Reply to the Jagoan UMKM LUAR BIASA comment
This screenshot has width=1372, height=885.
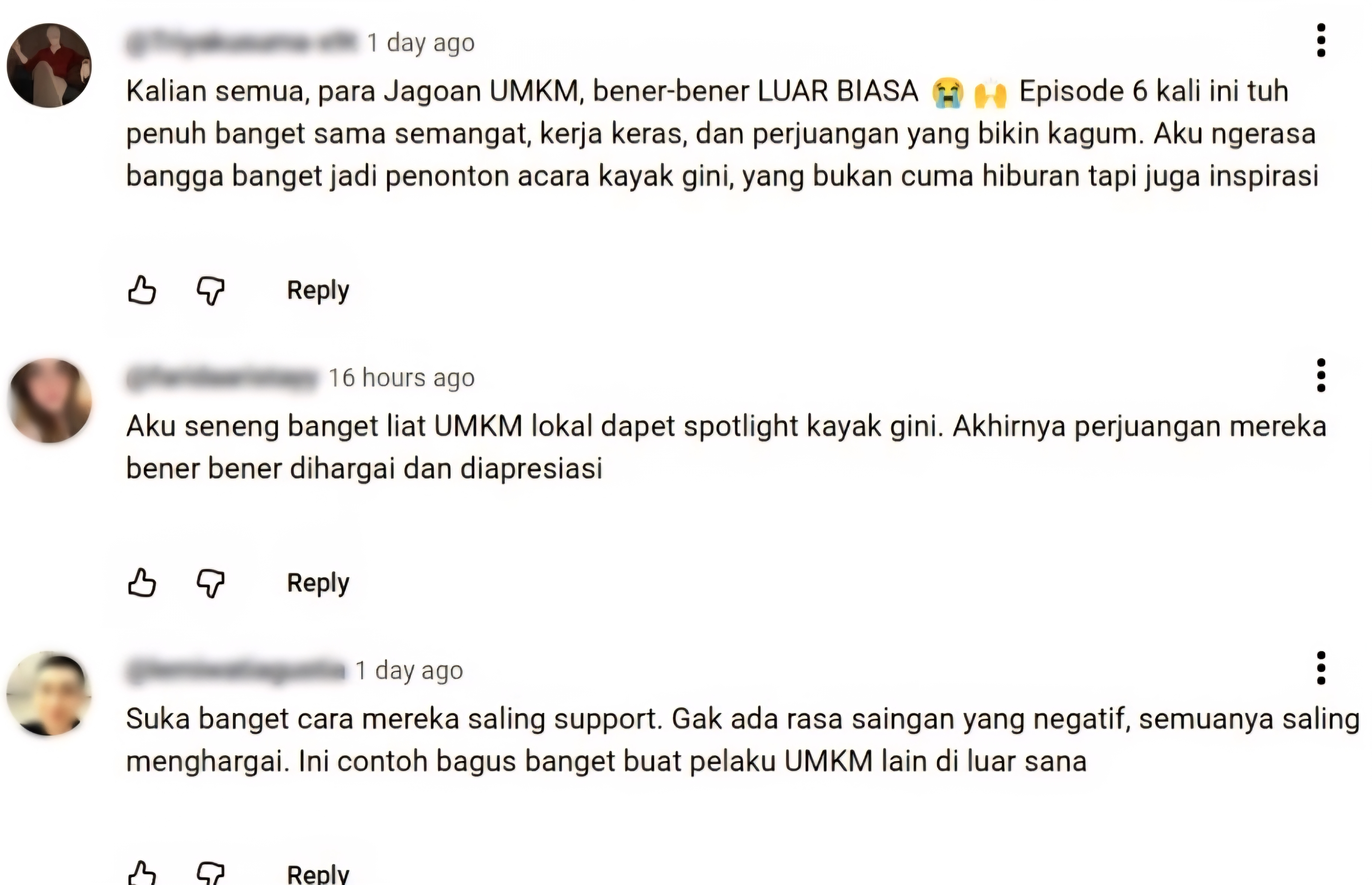coord(318,290)
